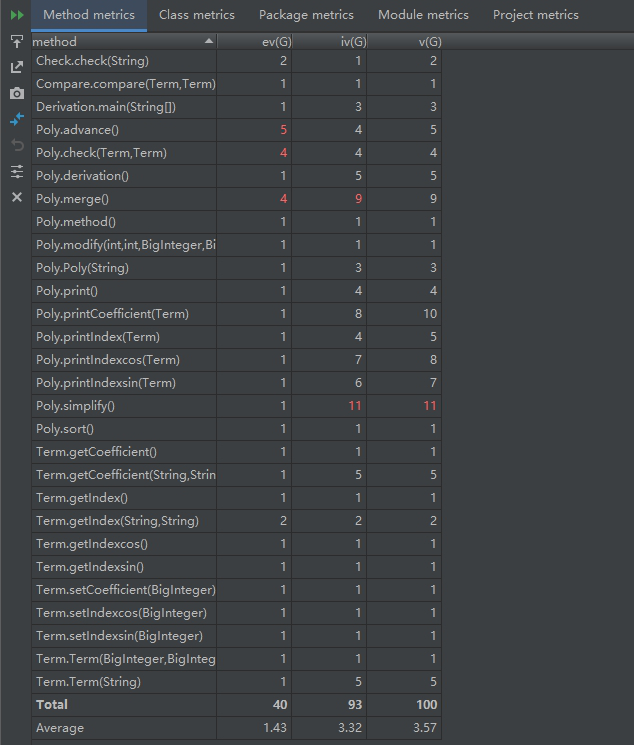Screen dimensions: 634x745
Task: Go to the Project metrics tab
Action: [x=535, y=15]
